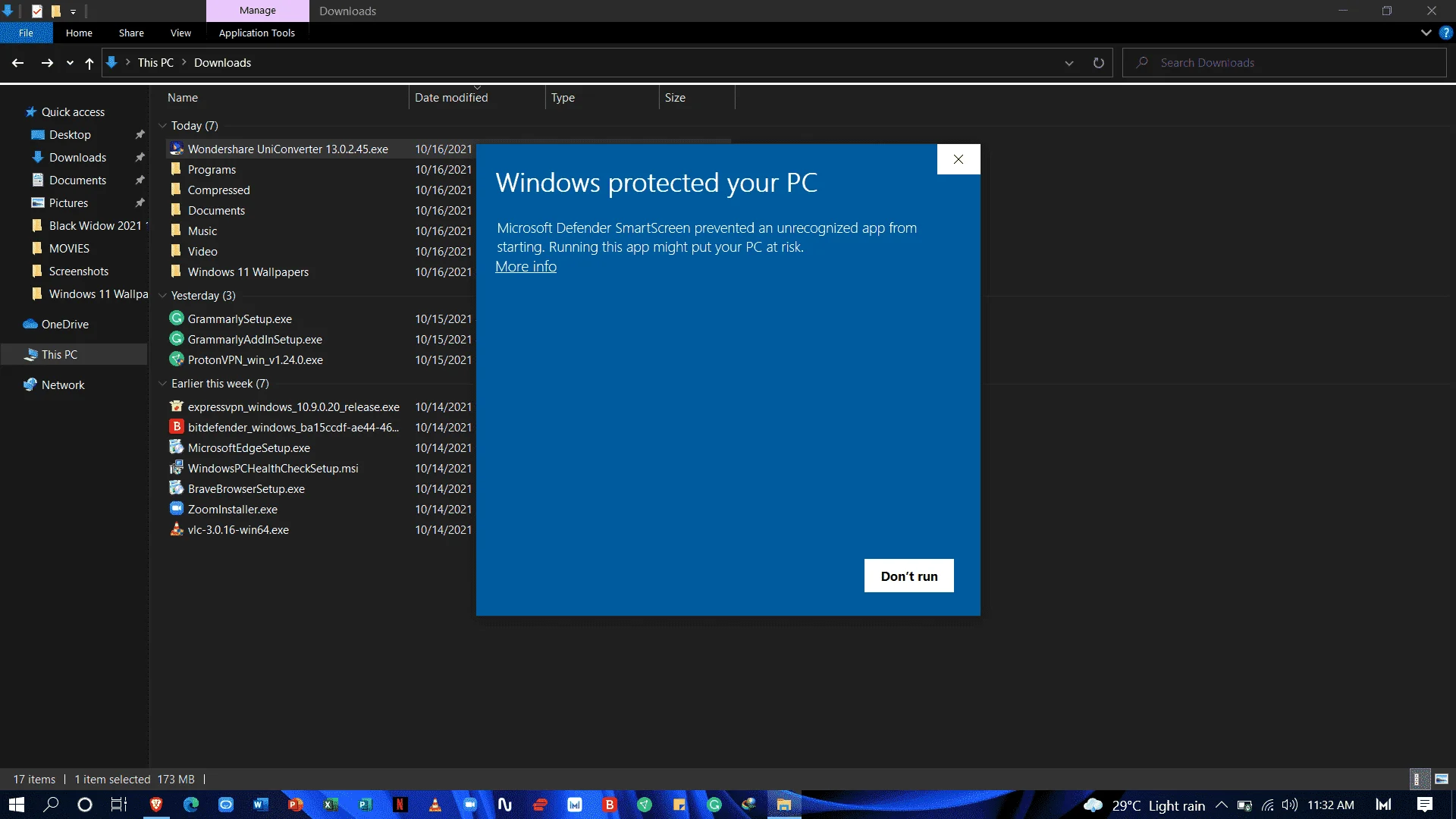The image size is (1456, 819).
Task: Open Pictures in the navigation pane
Action: (x=68, y=203)
